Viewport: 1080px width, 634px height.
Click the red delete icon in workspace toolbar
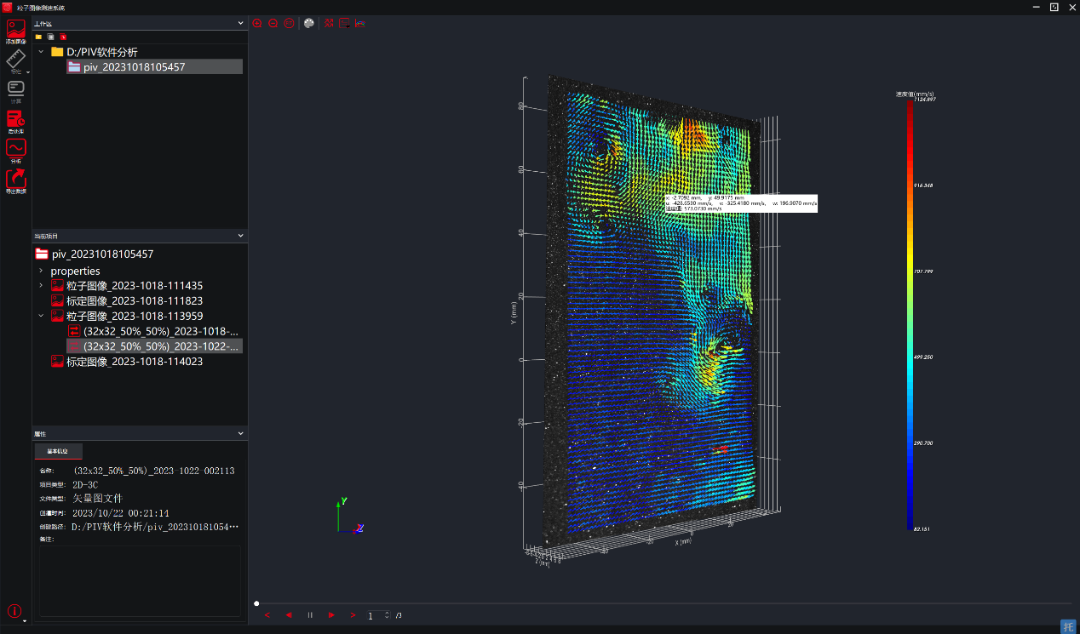(63, 37)
